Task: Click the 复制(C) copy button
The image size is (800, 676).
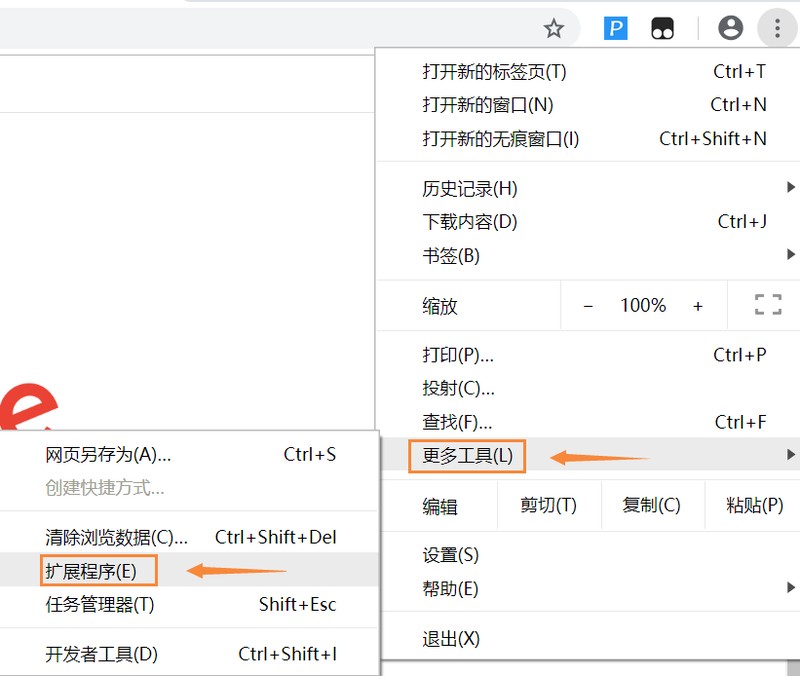Action: point(652,506)
